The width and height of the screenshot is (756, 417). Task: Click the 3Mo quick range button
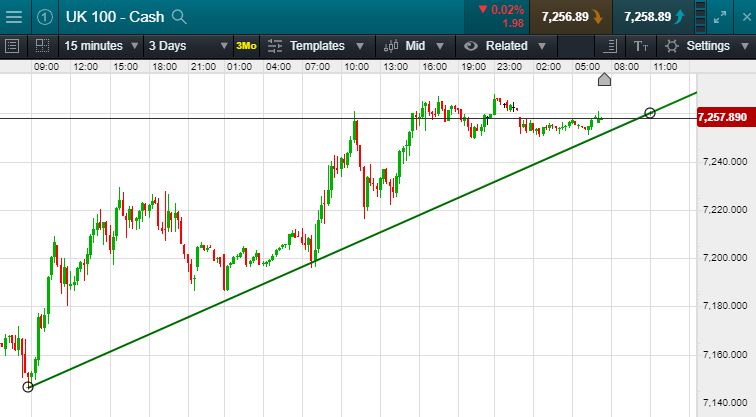246,46
